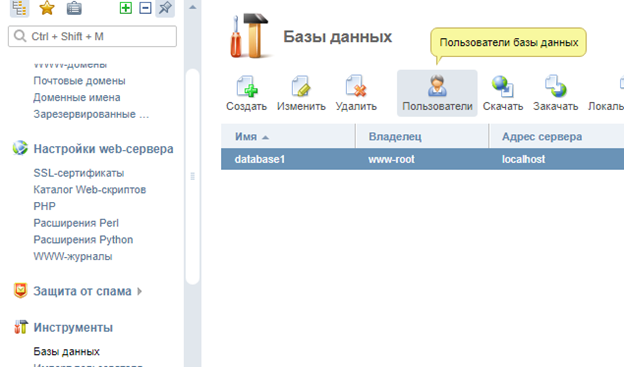Switch to the menu tree view icon
This screenshot has height=367, width=624.
(19, 8)
